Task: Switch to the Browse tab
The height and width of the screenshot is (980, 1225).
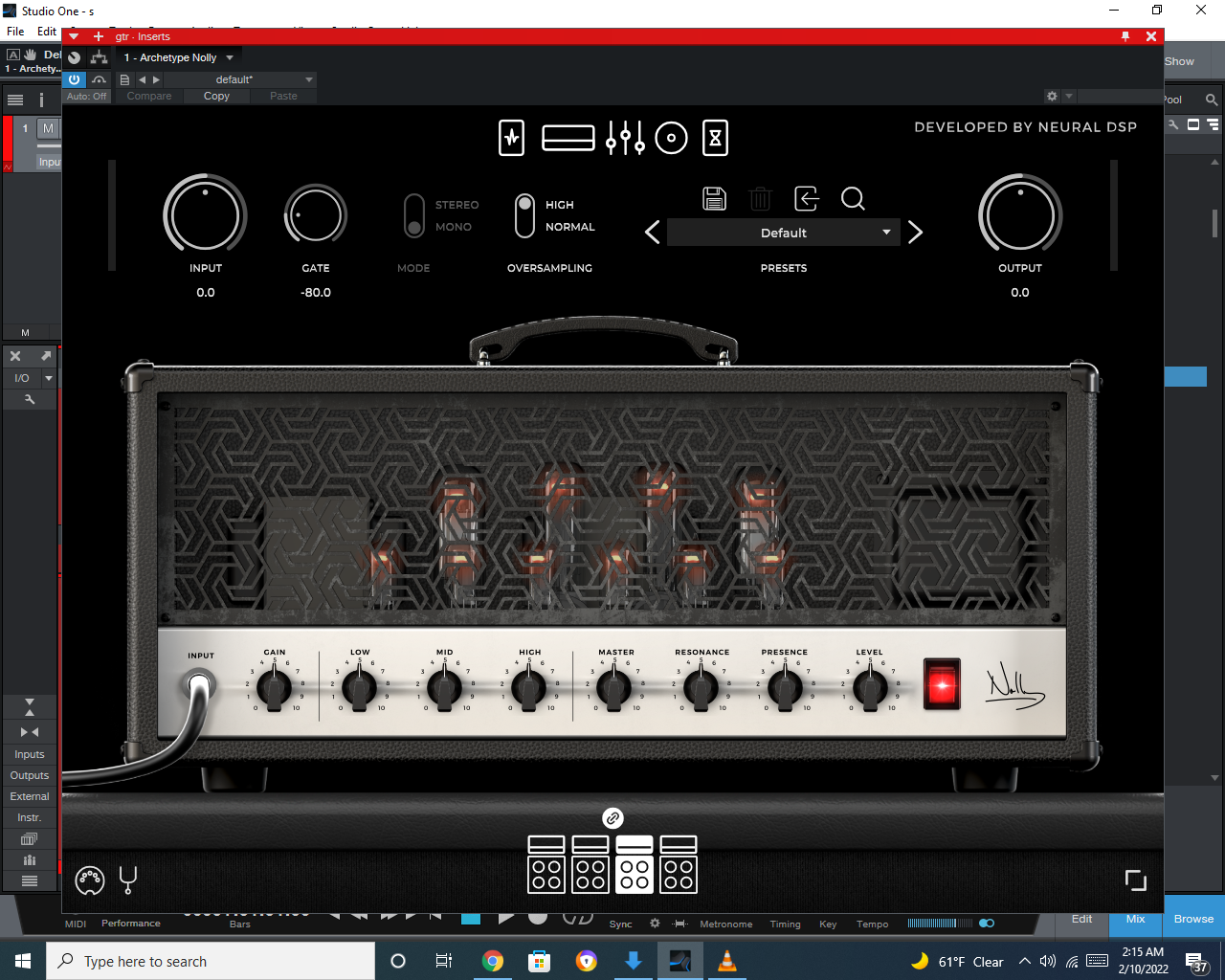Action: point(1193,919)
